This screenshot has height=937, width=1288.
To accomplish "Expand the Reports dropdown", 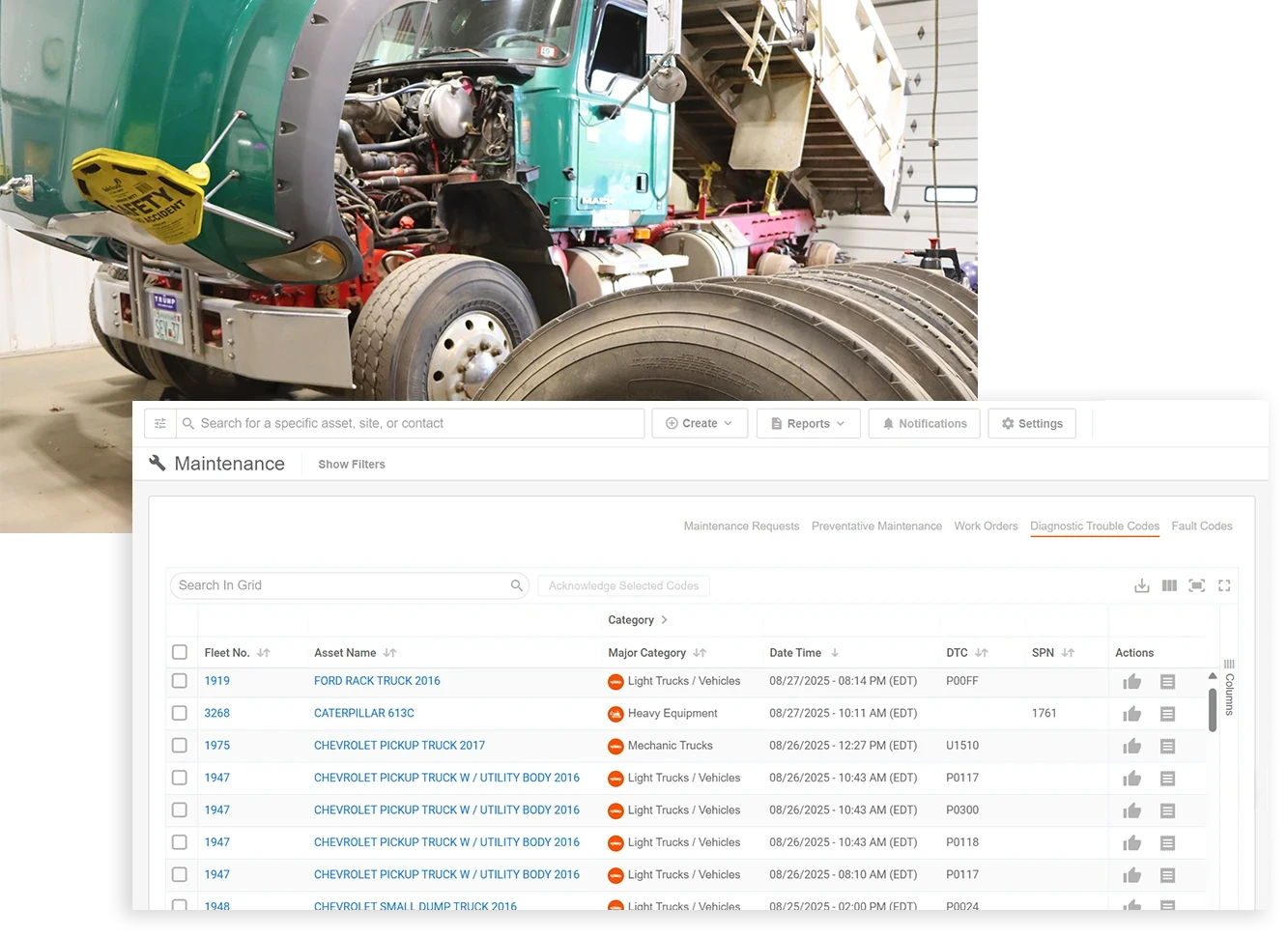I will click(808, 423).
